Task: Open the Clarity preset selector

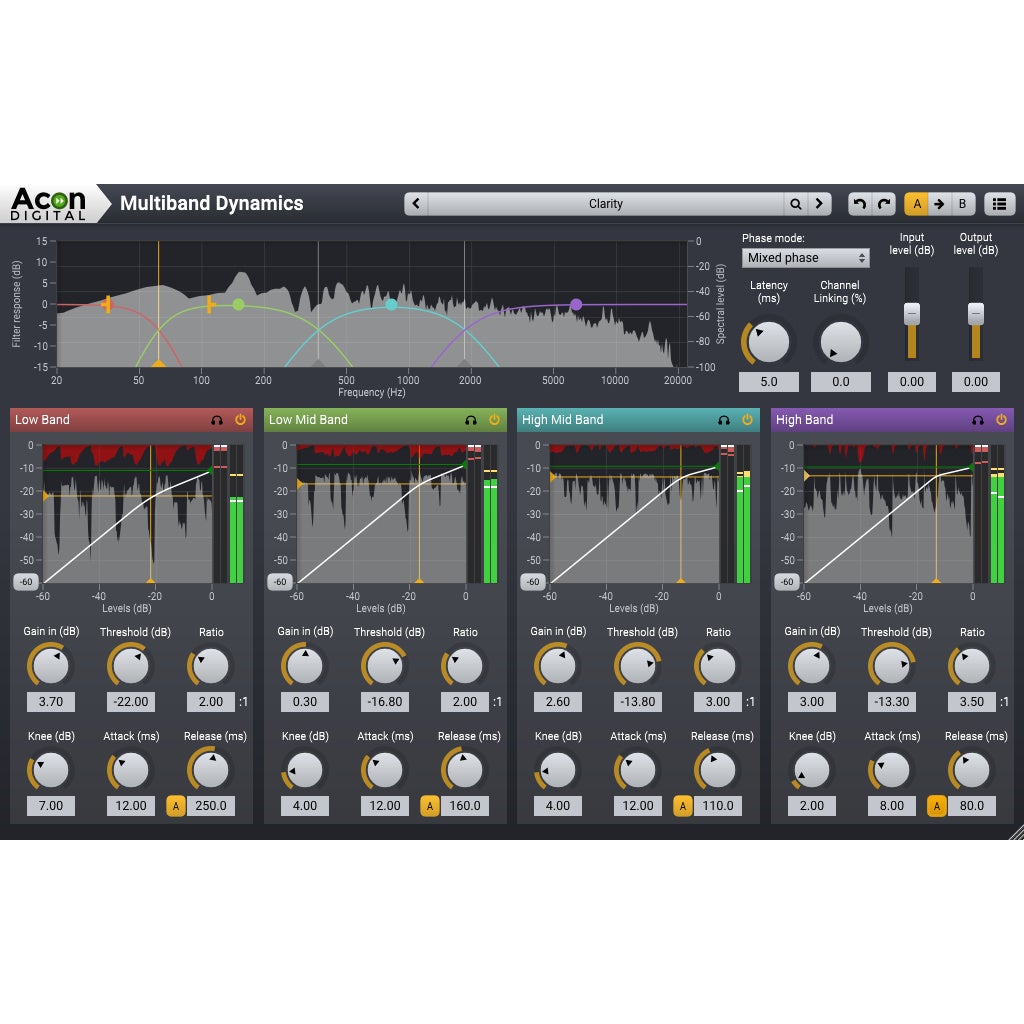Action: coord(606,204)
